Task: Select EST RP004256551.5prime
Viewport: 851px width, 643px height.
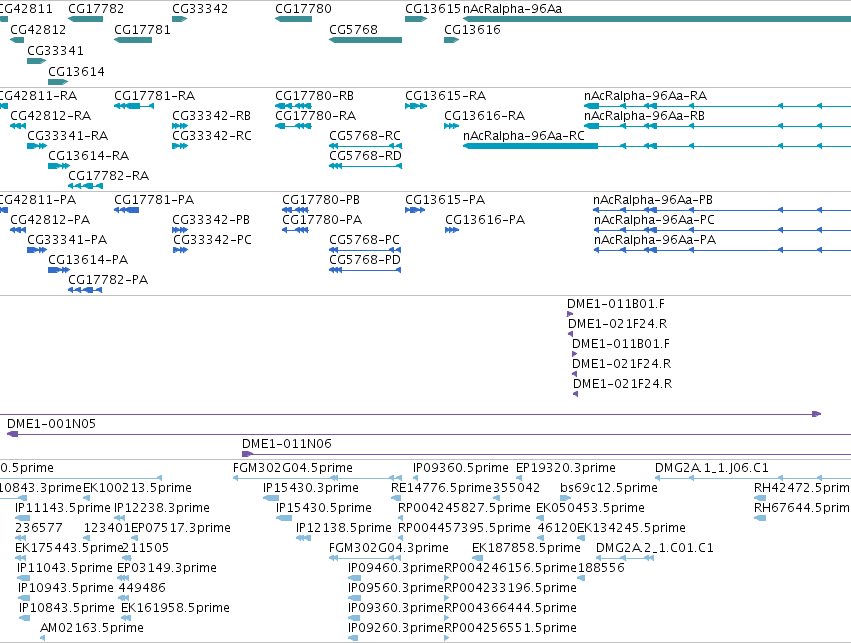Action: click(x=510, y=628)
